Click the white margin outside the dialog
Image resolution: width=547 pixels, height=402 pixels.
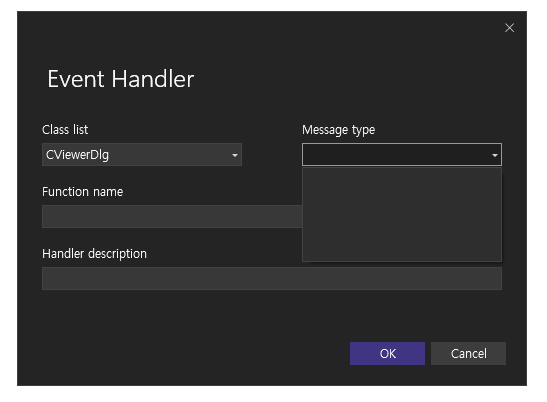(x=272, y=394)
